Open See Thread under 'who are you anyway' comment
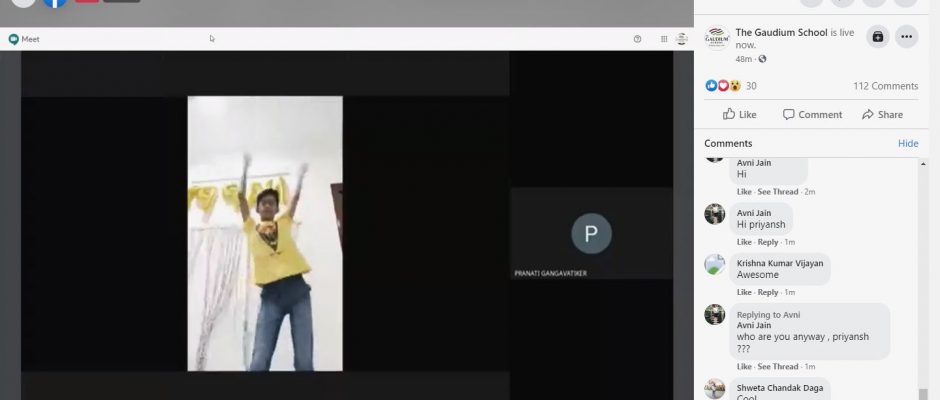Viewport: 940px width, 400px height. [x=778, y=366]
